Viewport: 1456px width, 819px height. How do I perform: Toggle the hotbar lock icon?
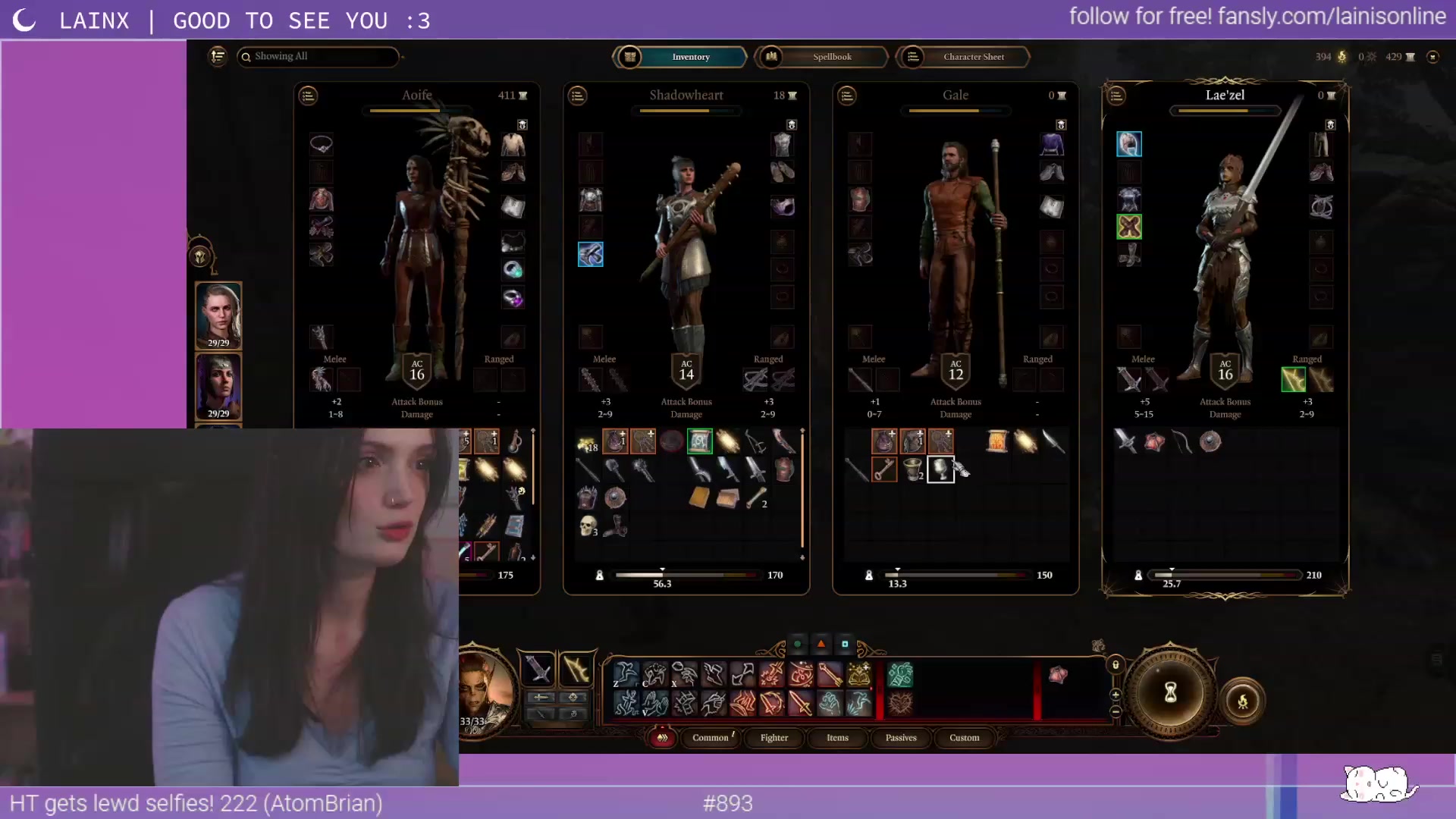click(1116, 665)
